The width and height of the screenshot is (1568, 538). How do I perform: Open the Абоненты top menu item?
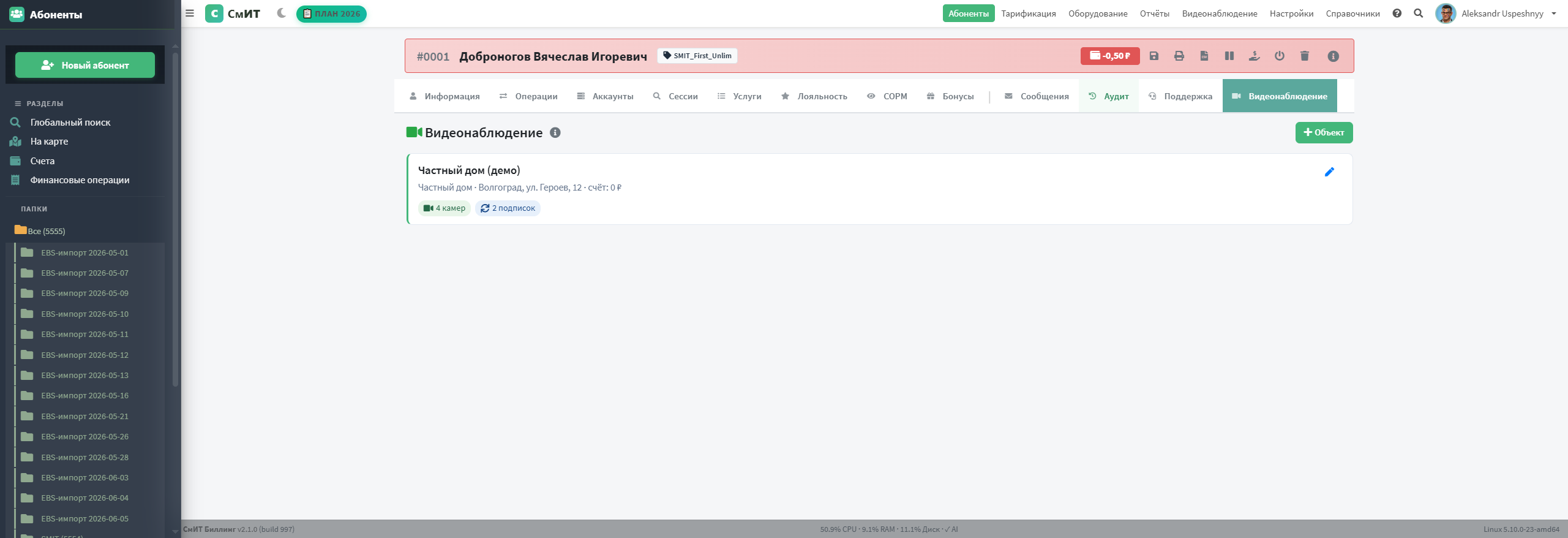(968, 13)
